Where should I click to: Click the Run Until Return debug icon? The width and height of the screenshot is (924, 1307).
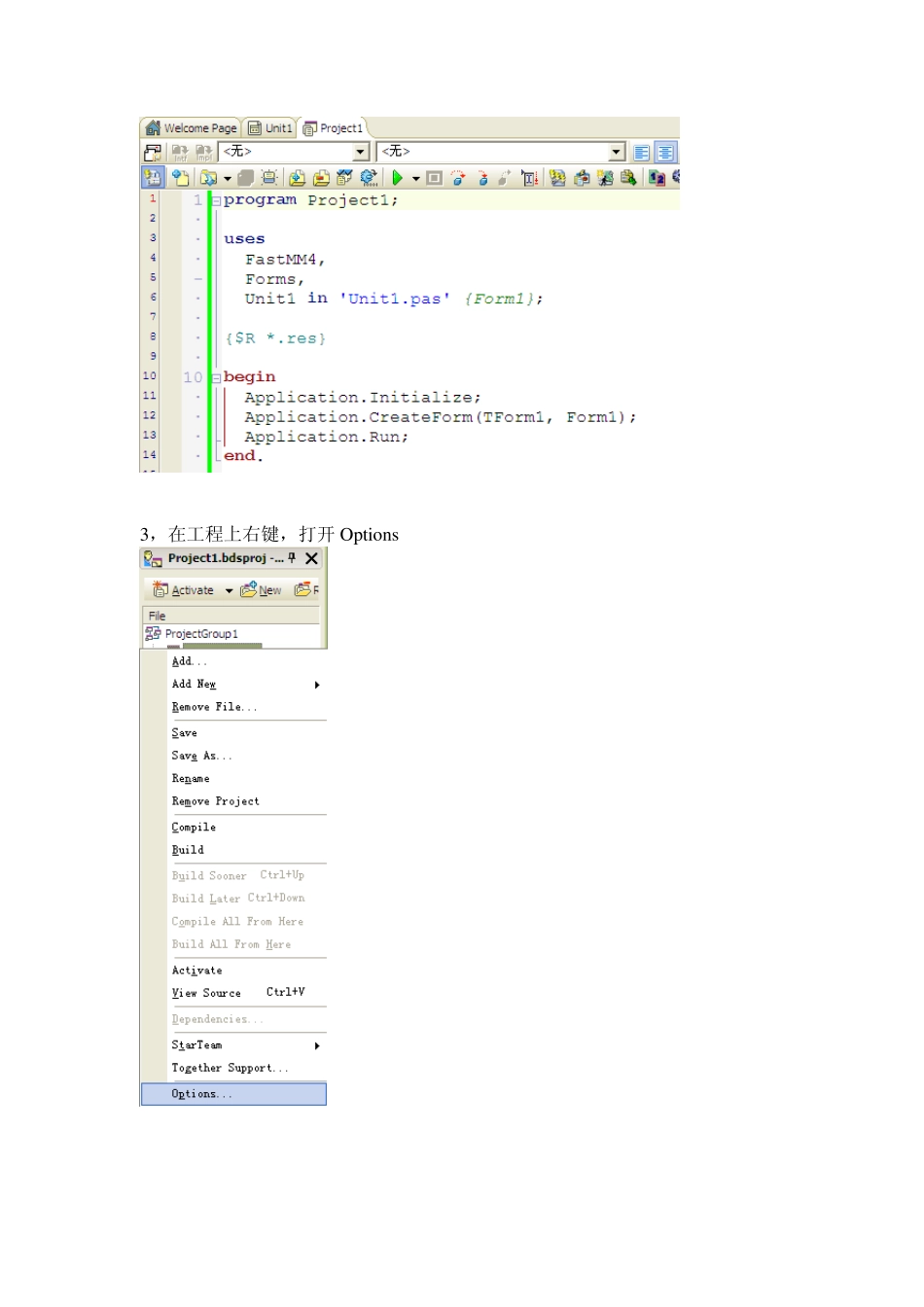point(505,178)
